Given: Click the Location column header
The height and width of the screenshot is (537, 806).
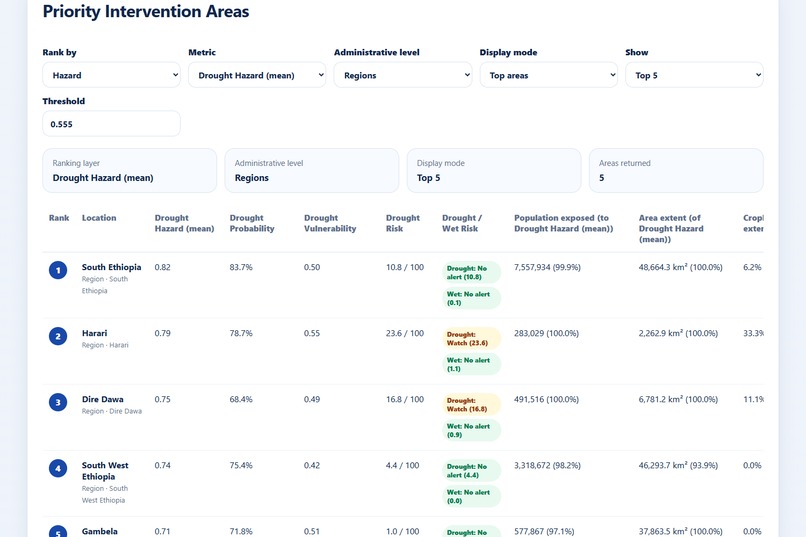Looking at the screenshot, I should tap(99, 218).
